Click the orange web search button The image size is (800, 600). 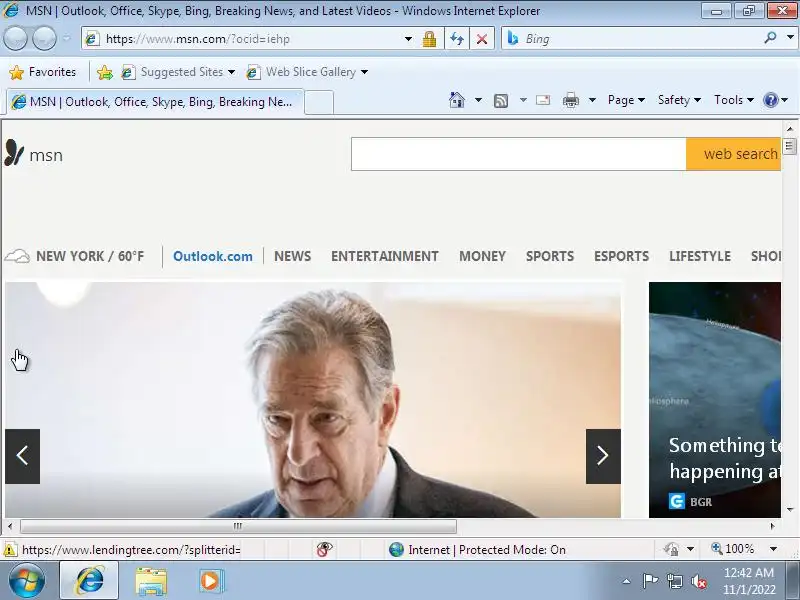click(x=734, y=154)
